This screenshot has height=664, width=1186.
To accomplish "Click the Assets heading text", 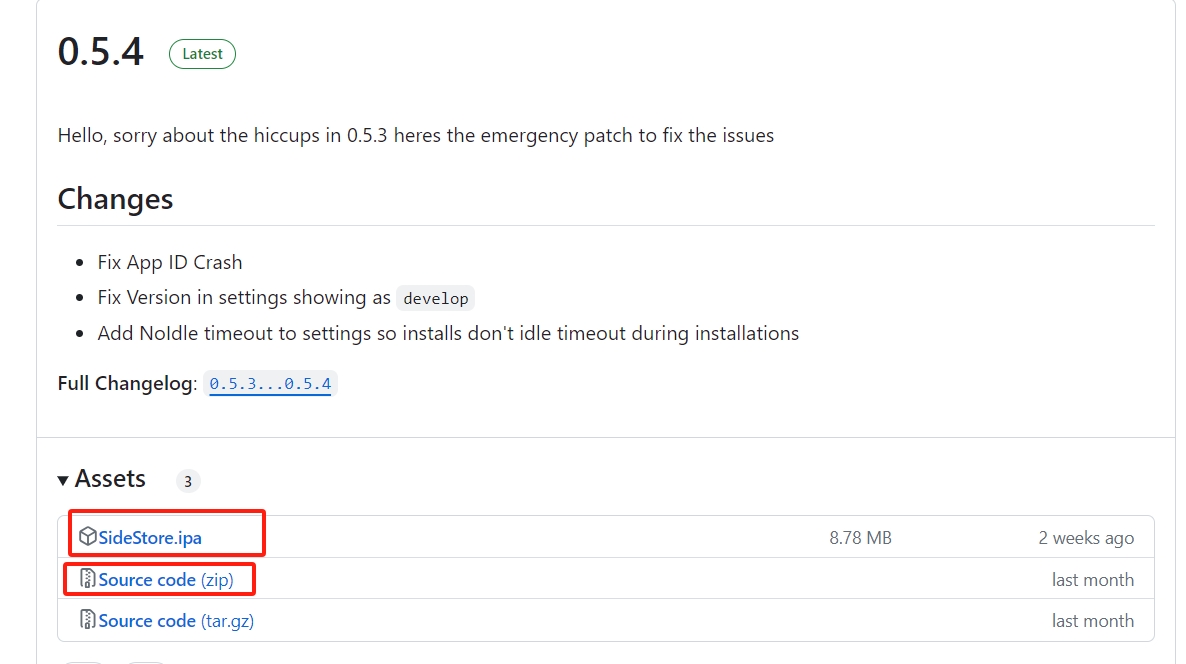I will click(x=110, y=479).
